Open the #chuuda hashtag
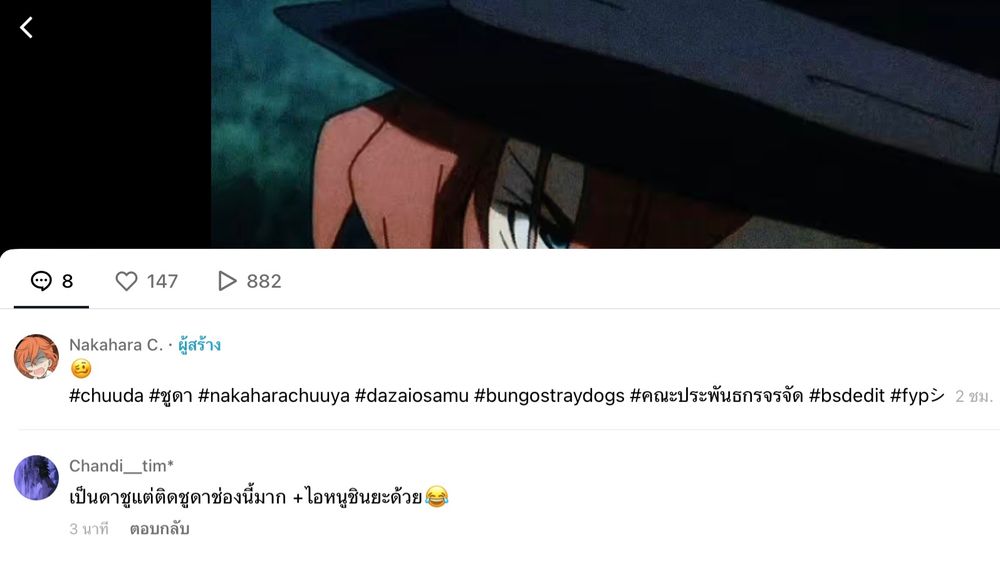1000x561 pixels. [107, 396]
